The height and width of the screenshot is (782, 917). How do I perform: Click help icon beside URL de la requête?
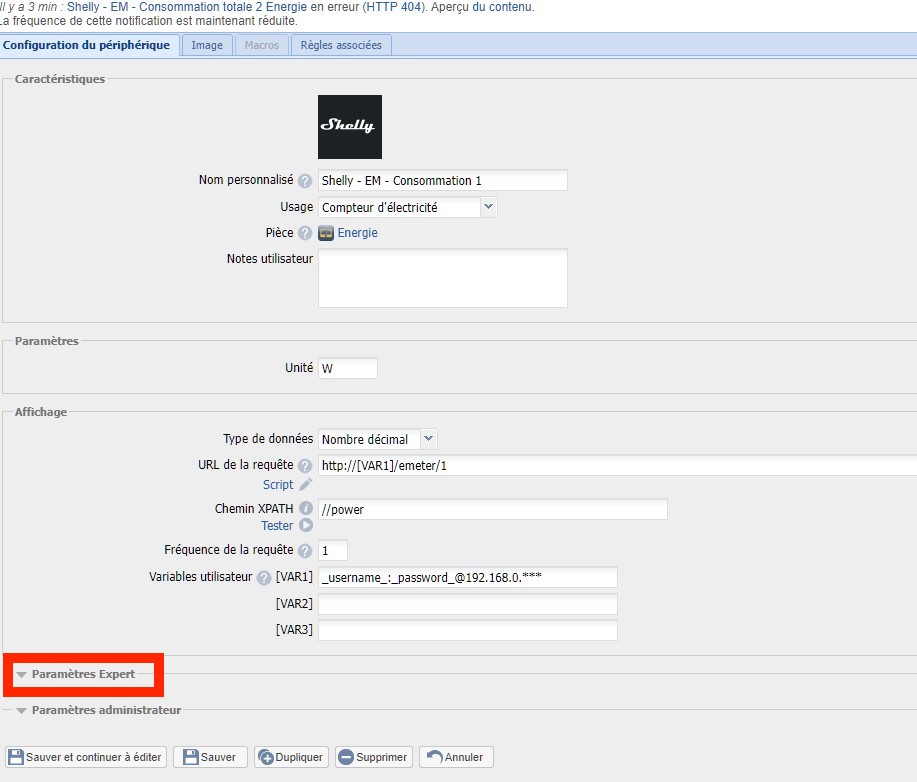pos(305,466)
